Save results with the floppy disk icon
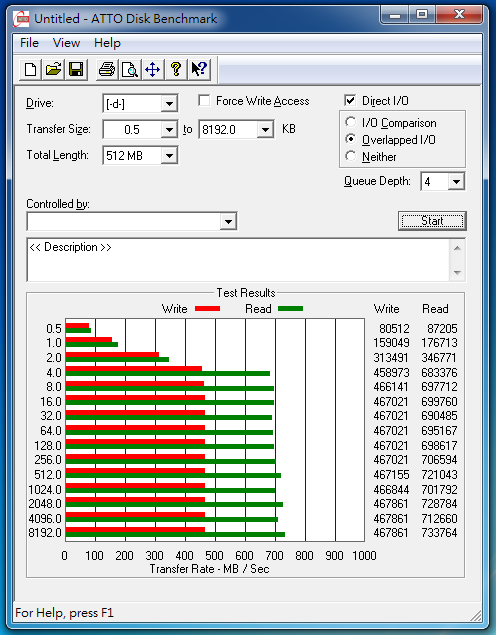Screen dimensions: 496x635 coord(77,69)
